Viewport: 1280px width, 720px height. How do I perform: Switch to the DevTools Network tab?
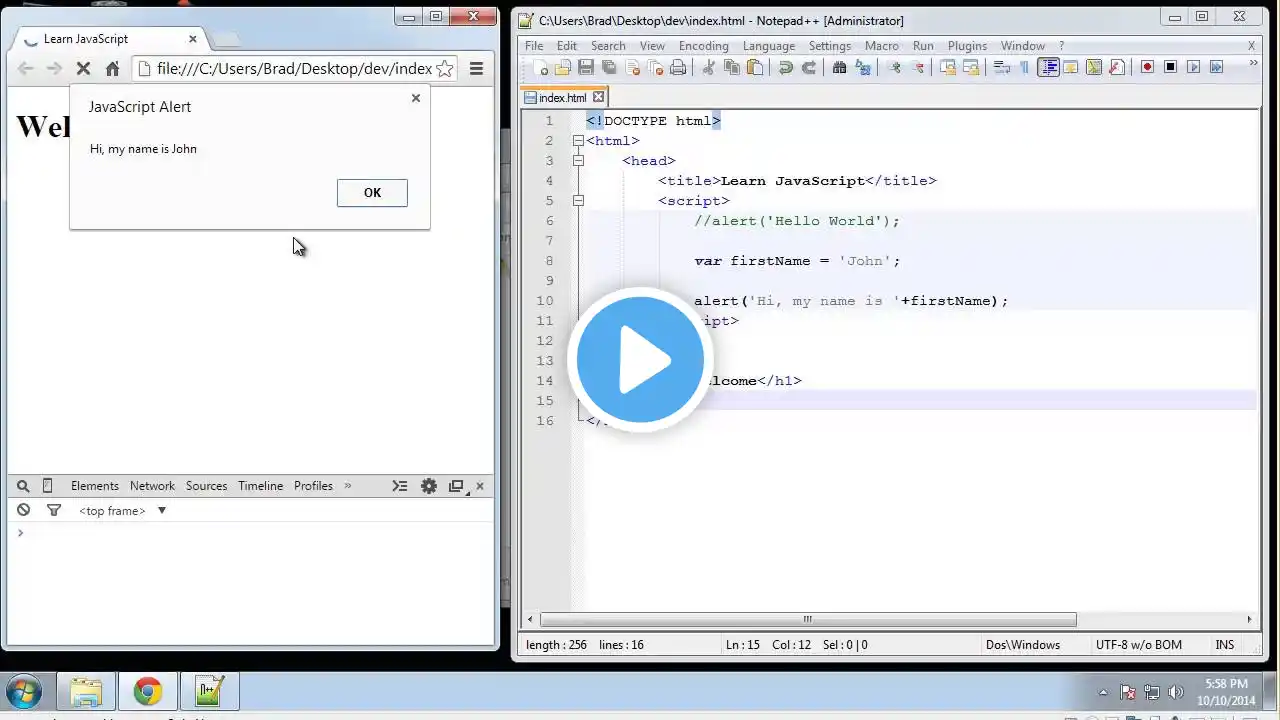pos(152,486)
